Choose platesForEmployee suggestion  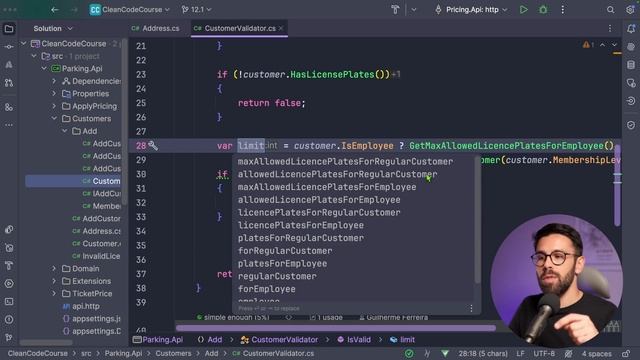282,264
